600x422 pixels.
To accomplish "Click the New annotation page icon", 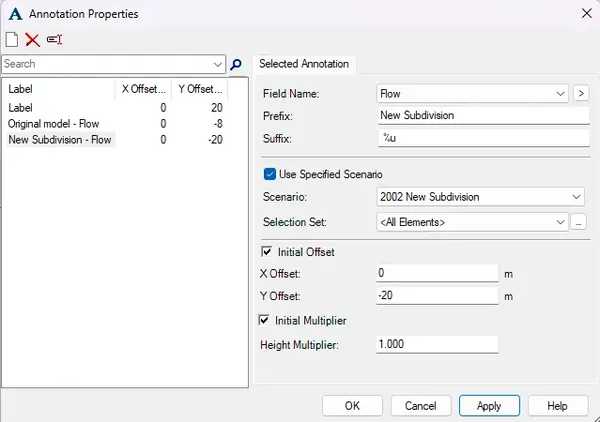I will tap(11, 39).
